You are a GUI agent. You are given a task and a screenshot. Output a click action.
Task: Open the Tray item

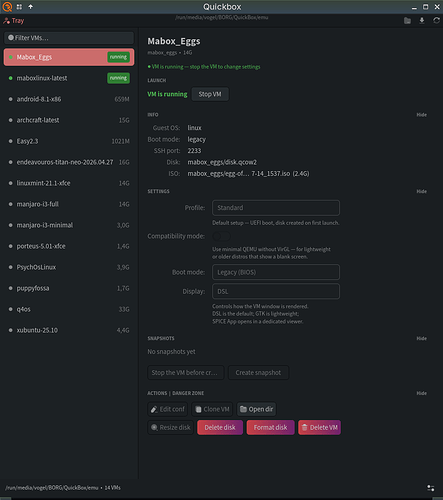[x=14, y=21]
